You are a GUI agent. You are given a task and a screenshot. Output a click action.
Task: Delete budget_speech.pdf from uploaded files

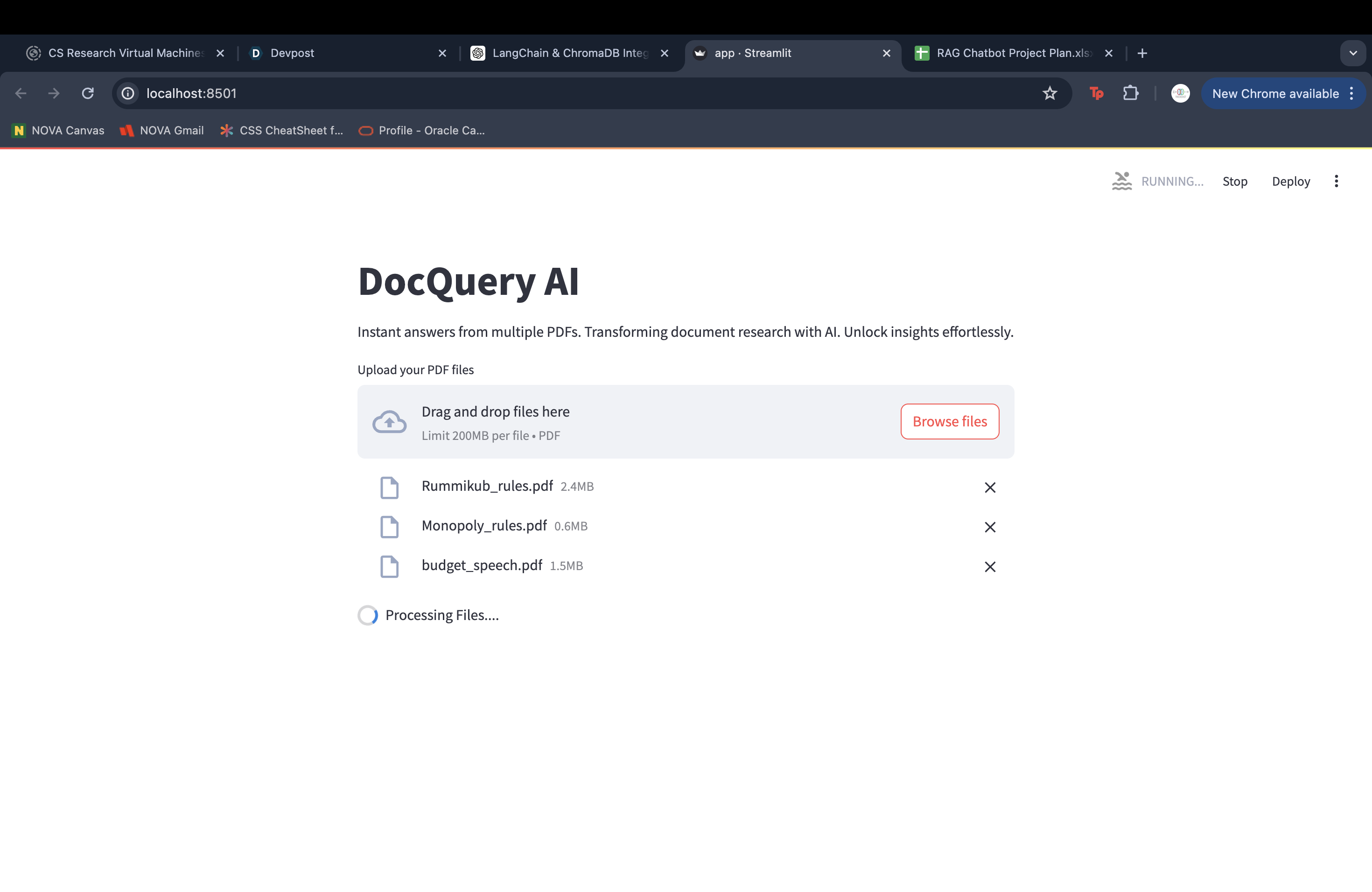[990, 567]
